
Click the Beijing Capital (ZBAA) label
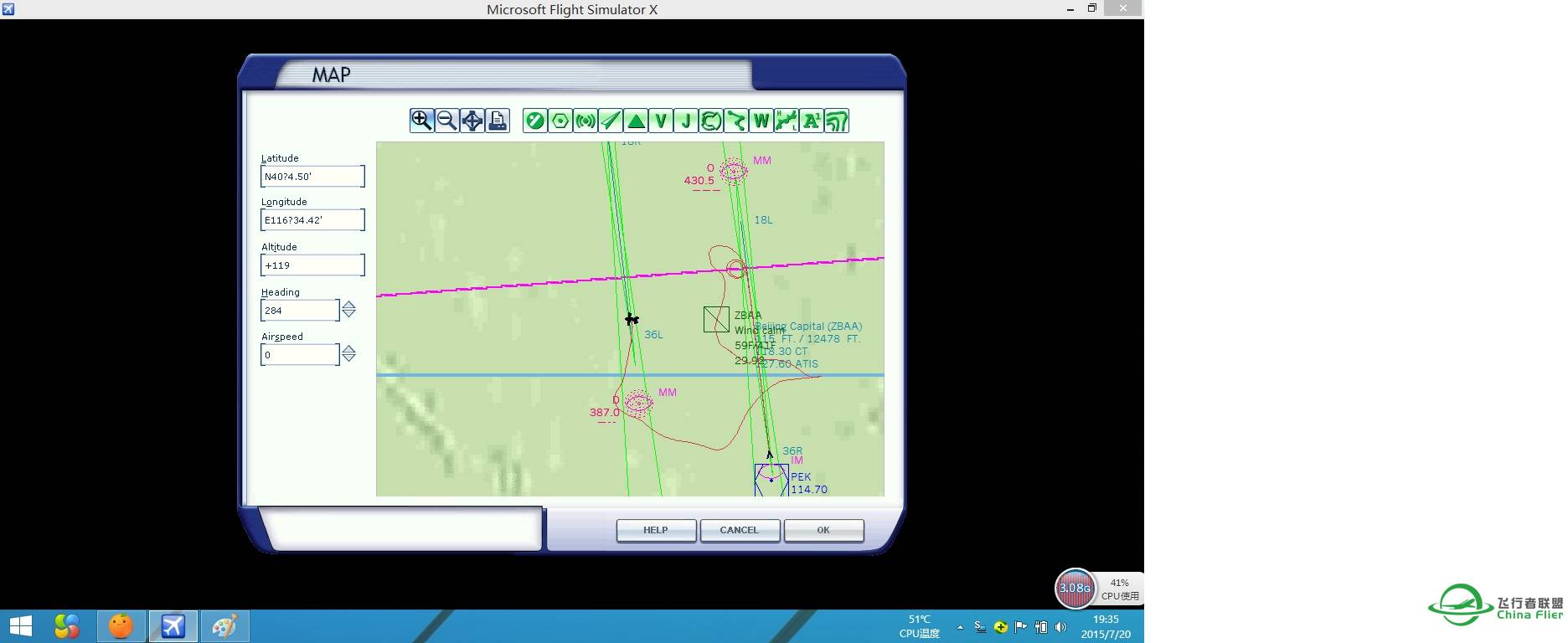(809, 326)
